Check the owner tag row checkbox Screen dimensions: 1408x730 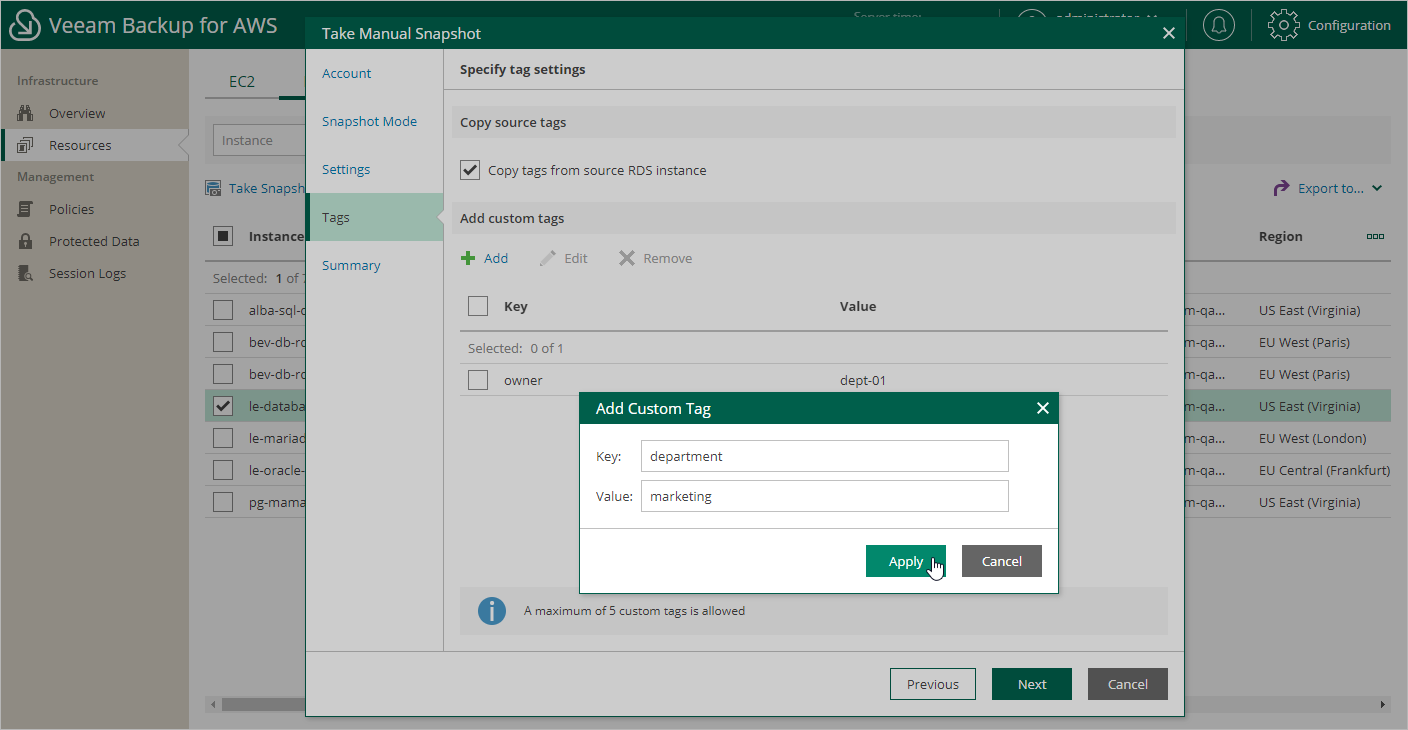coord(478,379)
